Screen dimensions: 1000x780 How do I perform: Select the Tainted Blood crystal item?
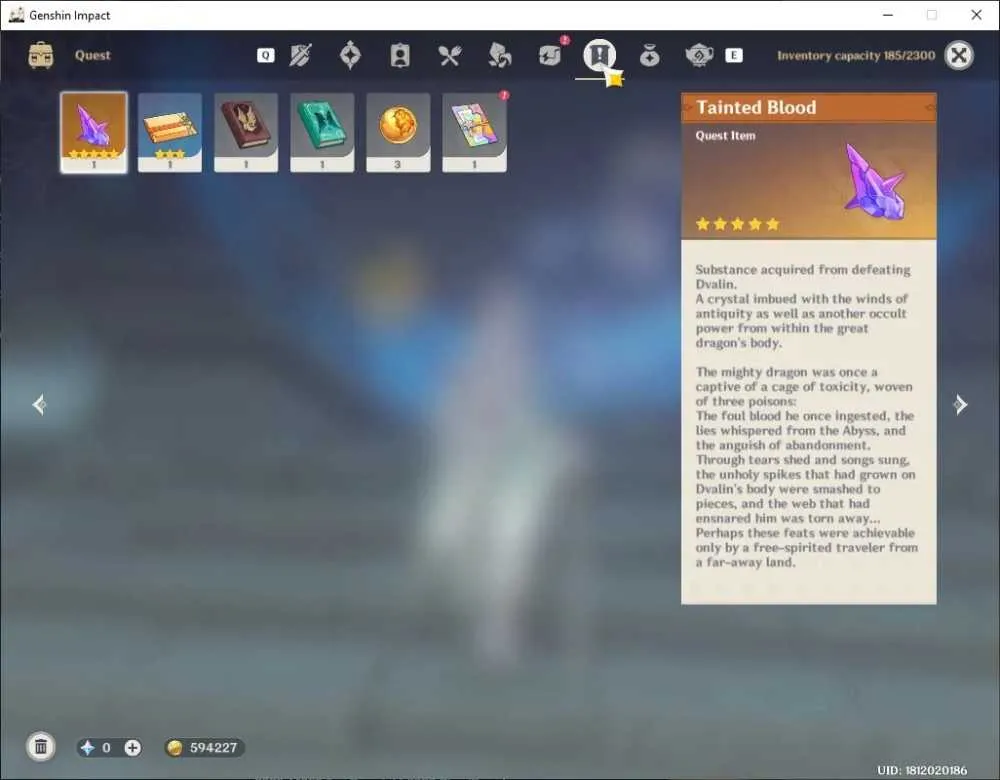[x=94, y=132]
